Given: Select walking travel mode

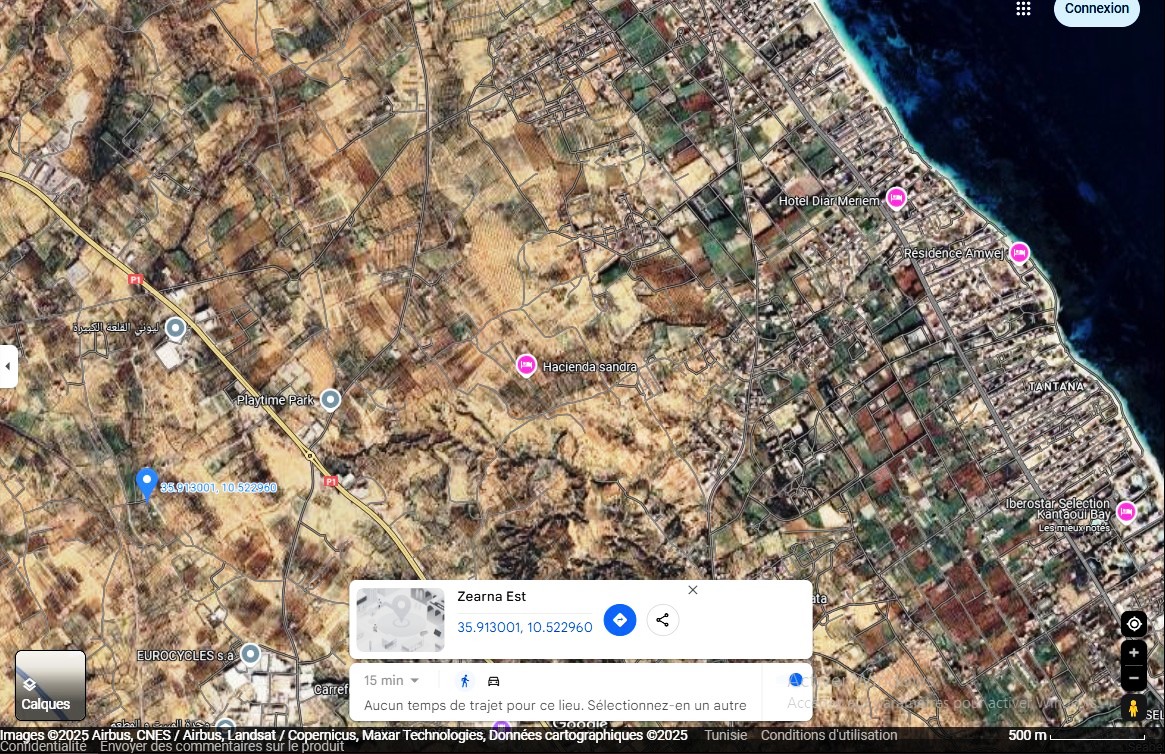Looking at the screenshot, I should [x=465, y=681].
